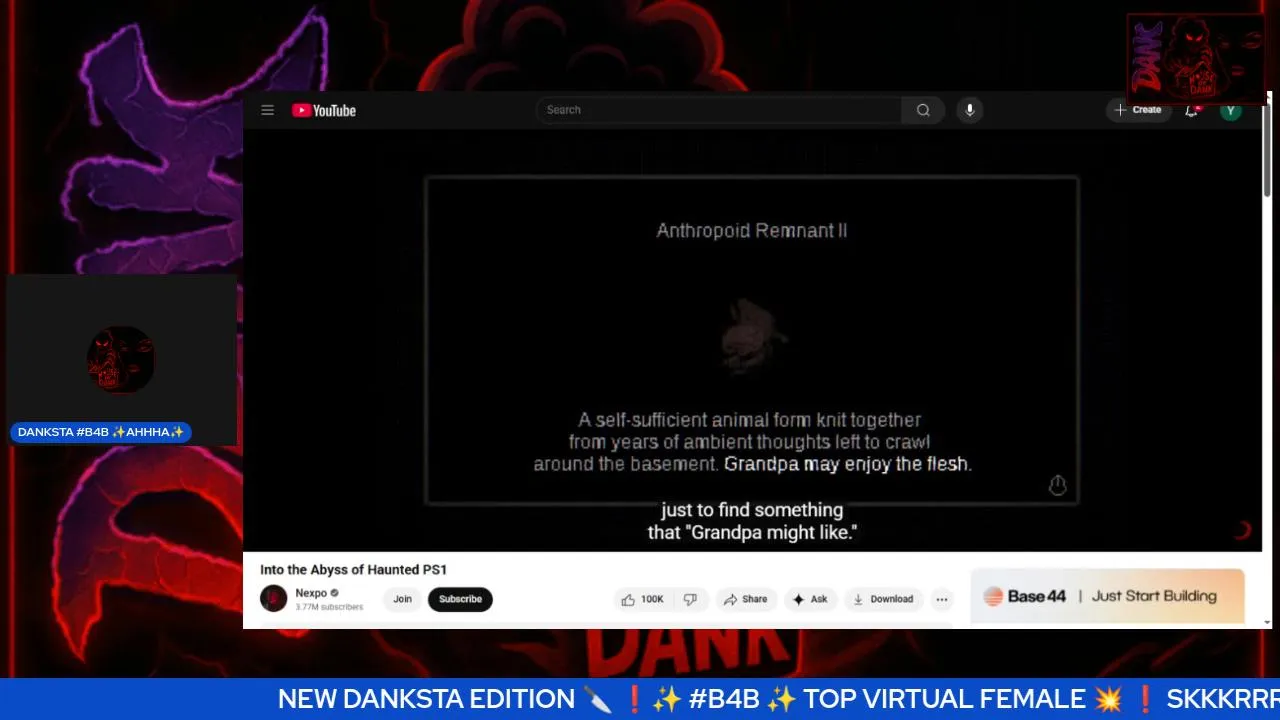Start voice search with microphone icon
The width and height of the screenshot is (1280, 720).
coord(969,110)
